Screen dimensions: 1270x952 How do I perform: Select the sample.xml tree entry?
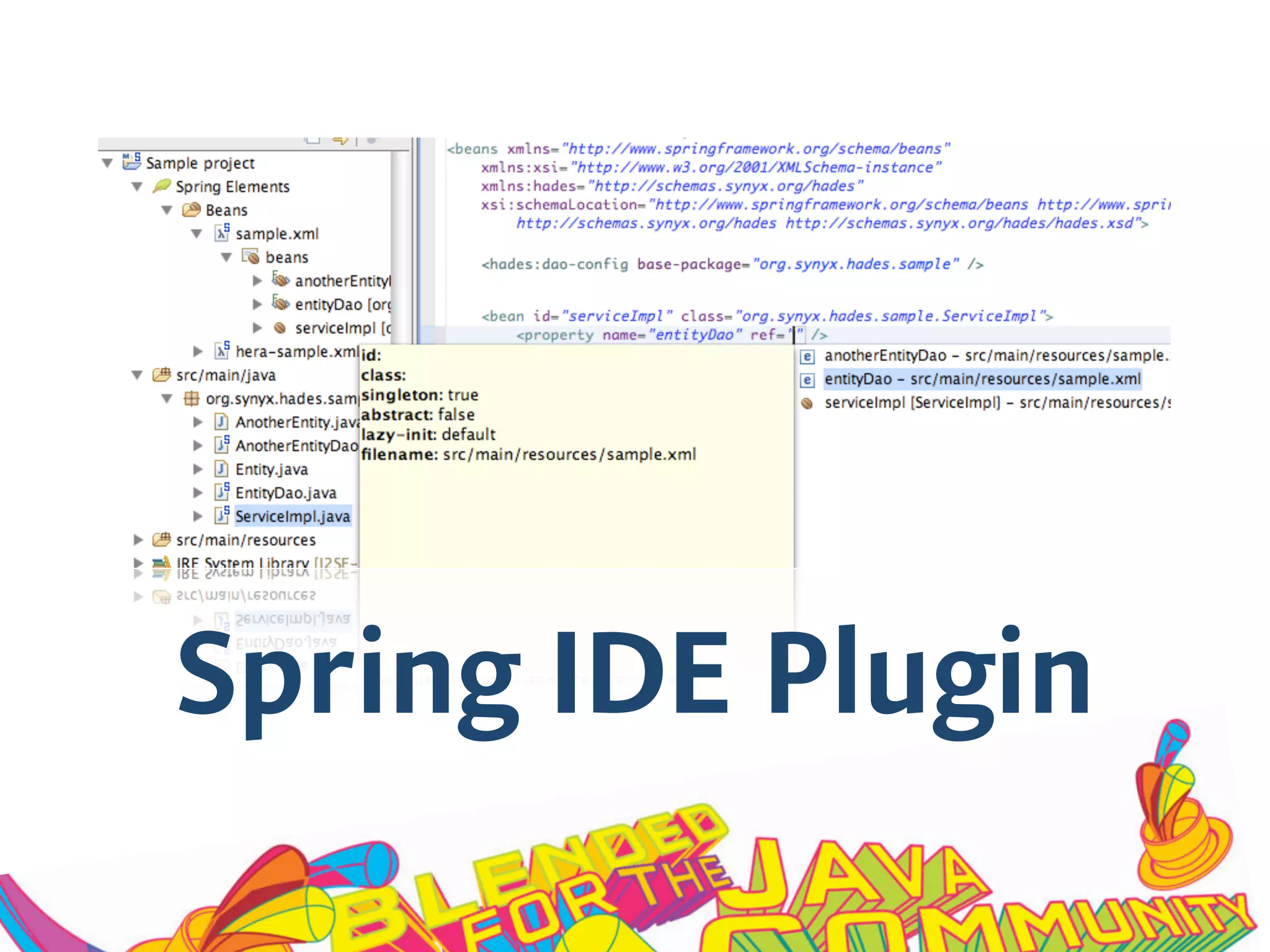pyautogui.click(x=277, y=234)
